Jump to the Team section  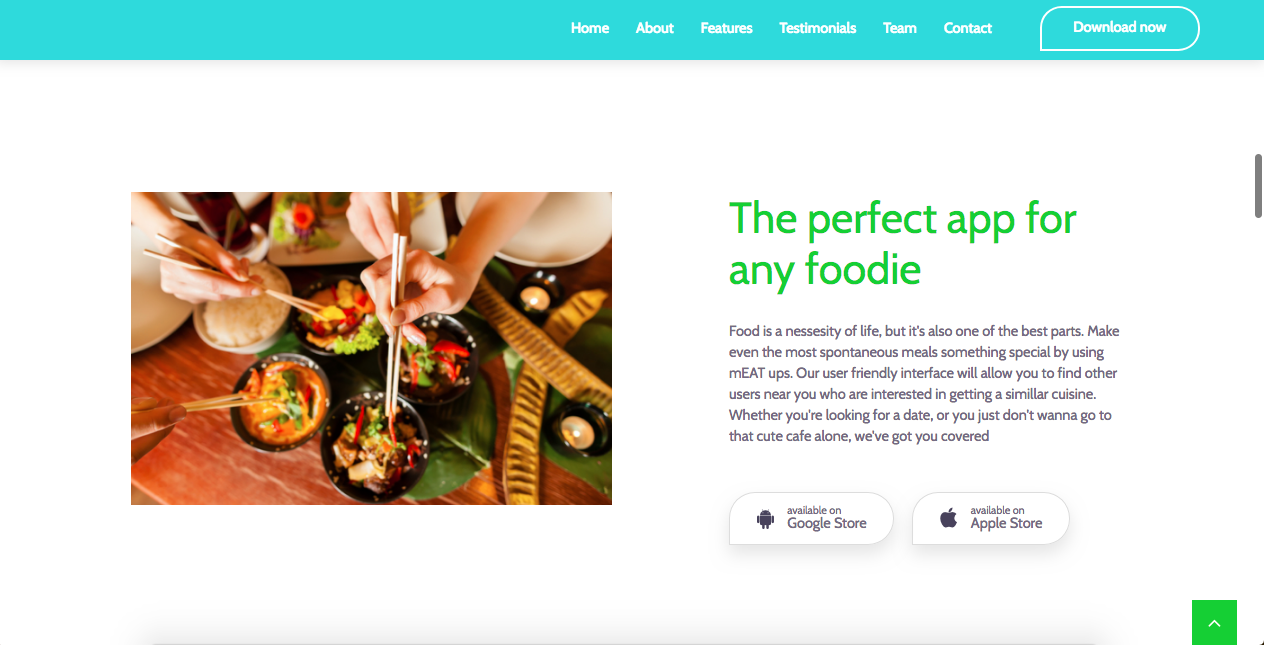coord(900,28)
